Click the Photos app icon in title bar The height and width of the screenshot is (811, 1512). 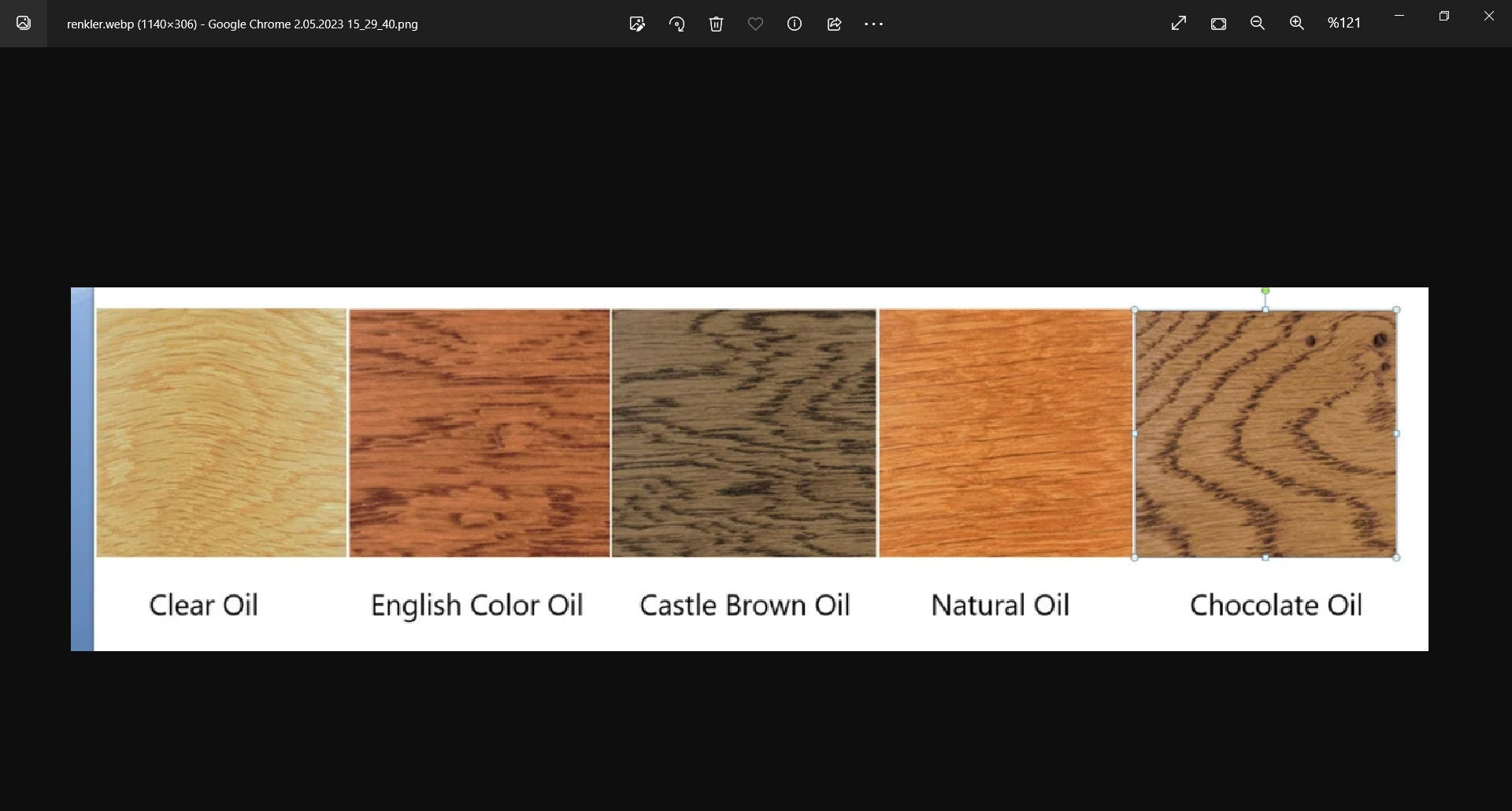[x=24, y=24]
